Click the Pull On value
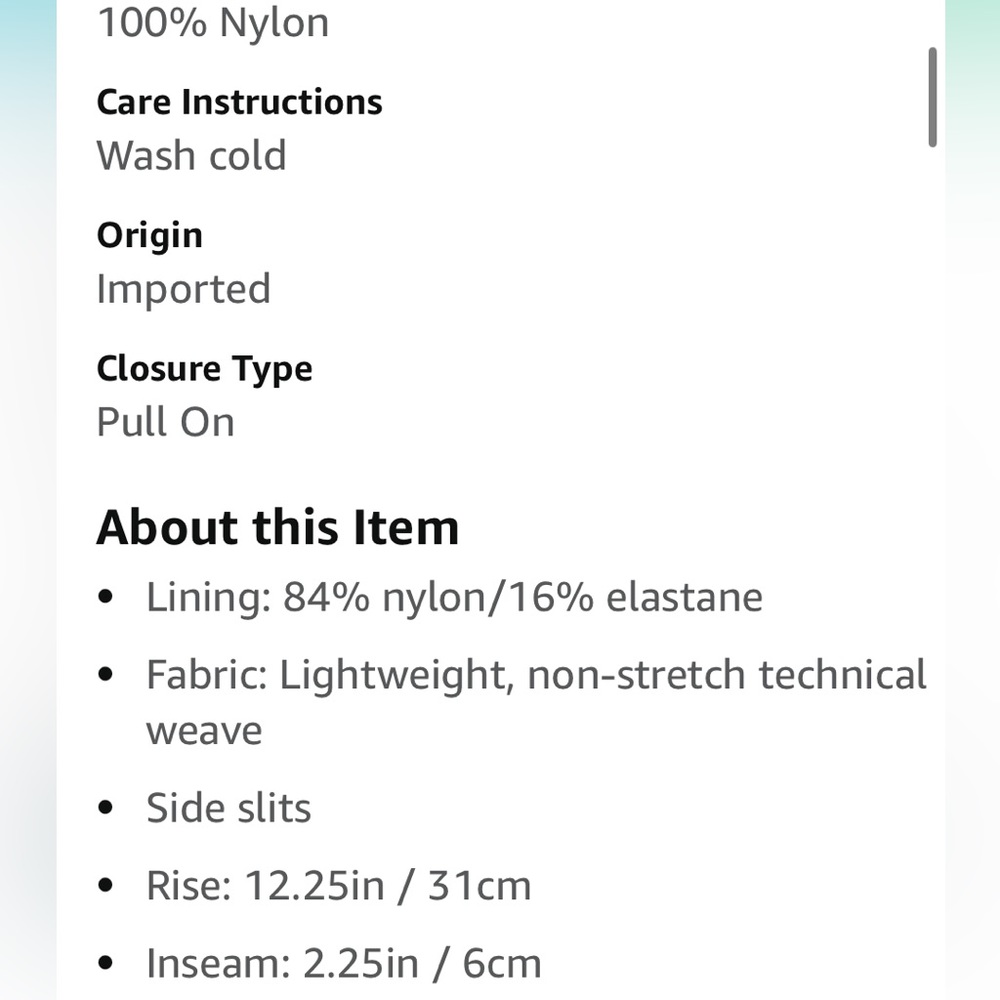The image size is (1000, 1000). (x=165, y=422)
